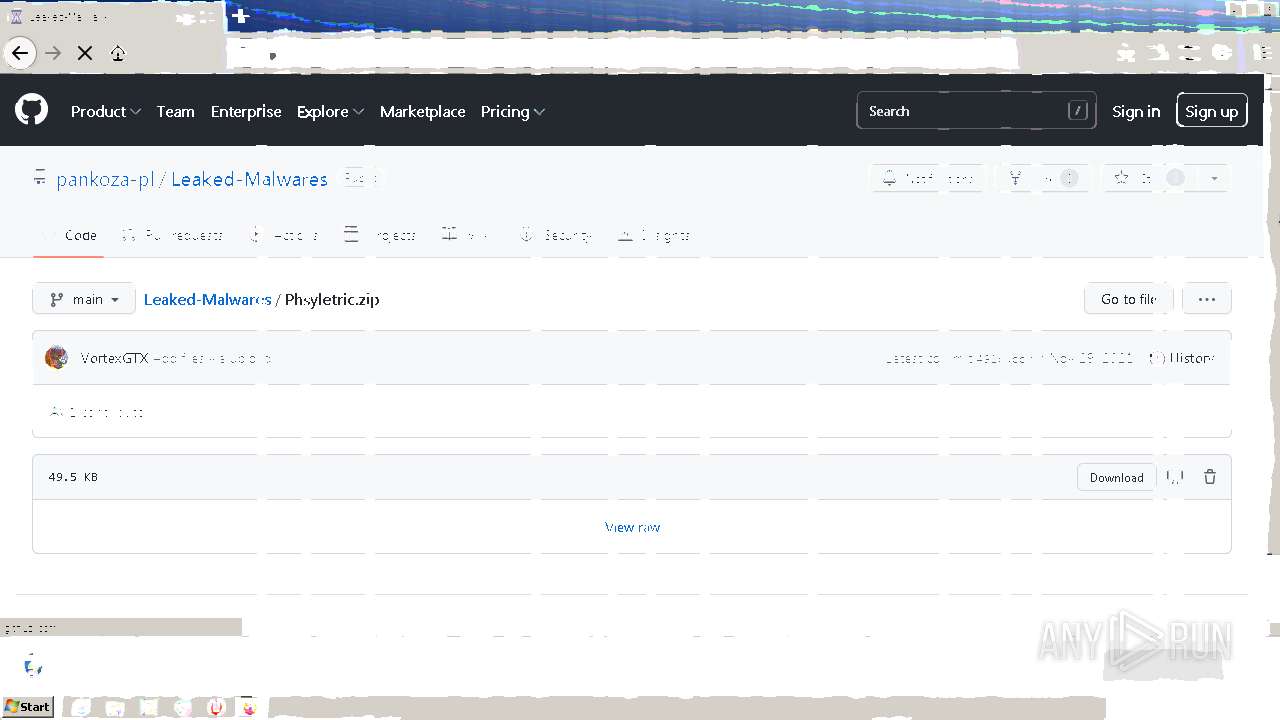This screenshot has width=1280, height=720.
Task: Click the Security shield icon
Action: point(526,235)
